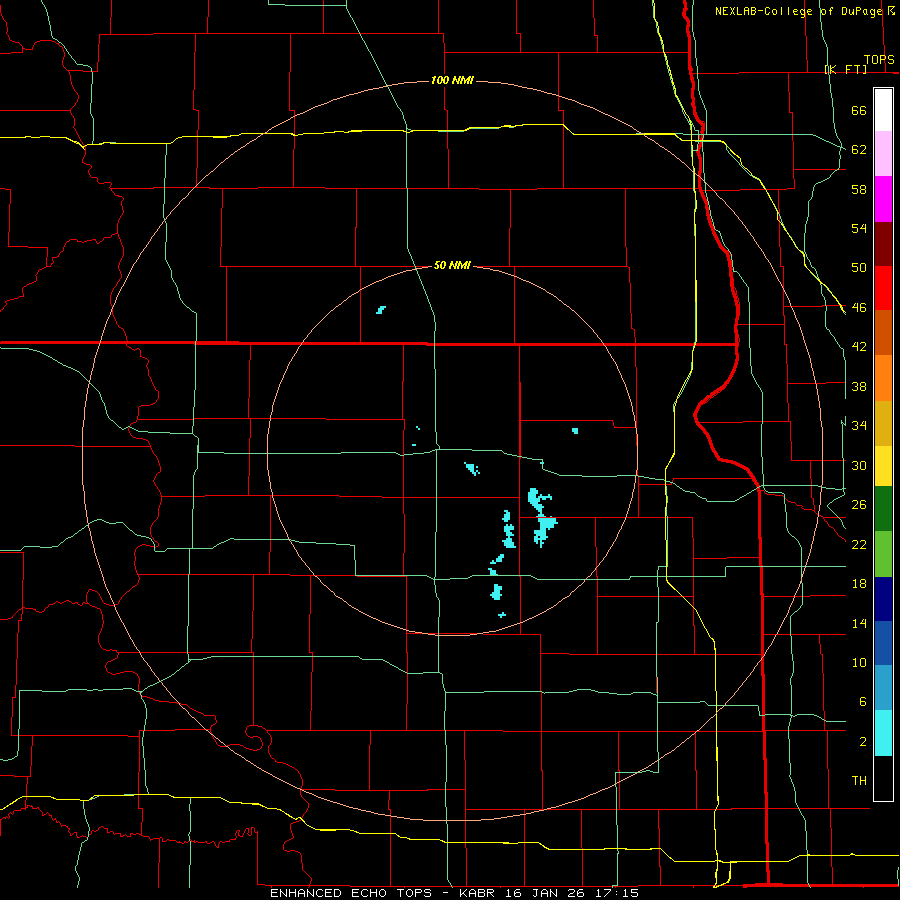Image resolution: width=900 pixels, height=900 pixels.
Task: Pick the light green legend swatch
Action: click(883, 554)
